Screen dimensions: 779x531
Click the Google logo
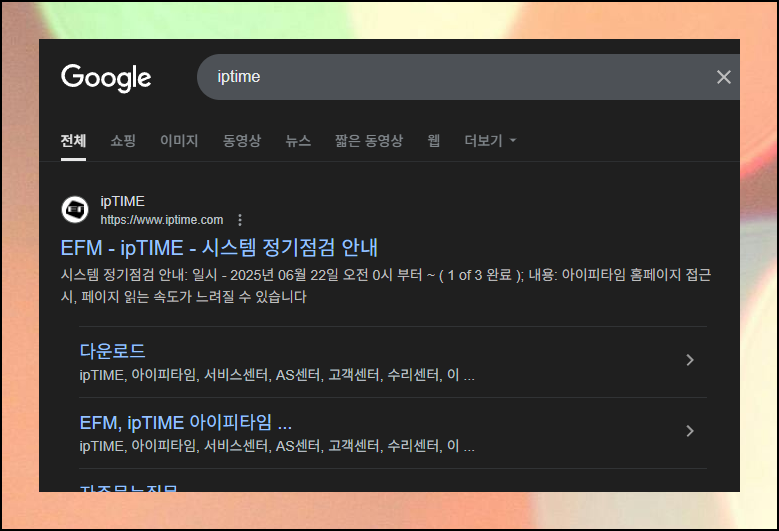pyautogui.click(x=106, y=77)
